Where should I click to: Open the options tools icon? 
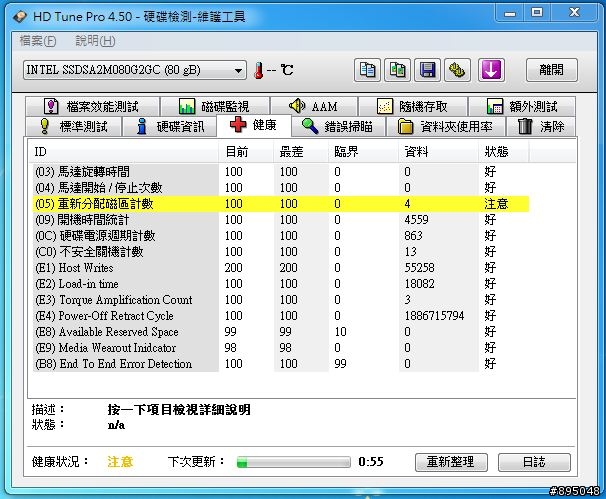coord(458,70)
